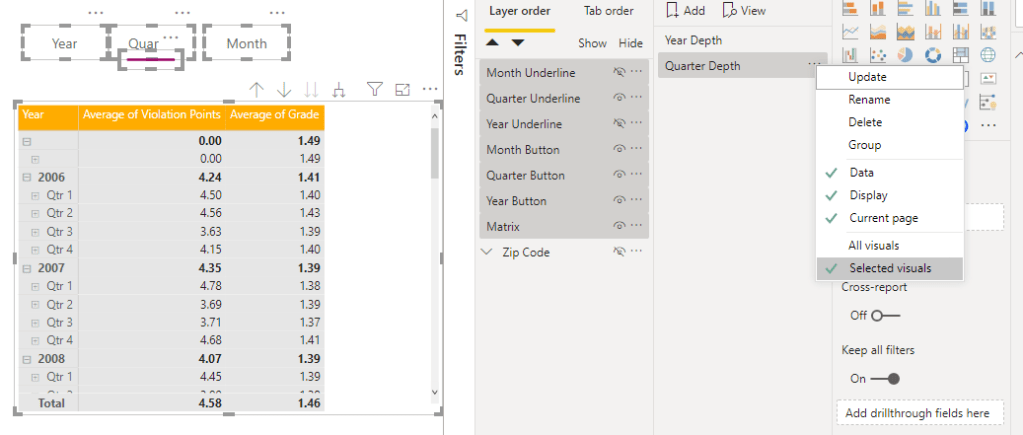The width and height of the screenshot is (1023, 435).
Task: Open the matrix visual filter icon
Action: [x=374, y=90]
